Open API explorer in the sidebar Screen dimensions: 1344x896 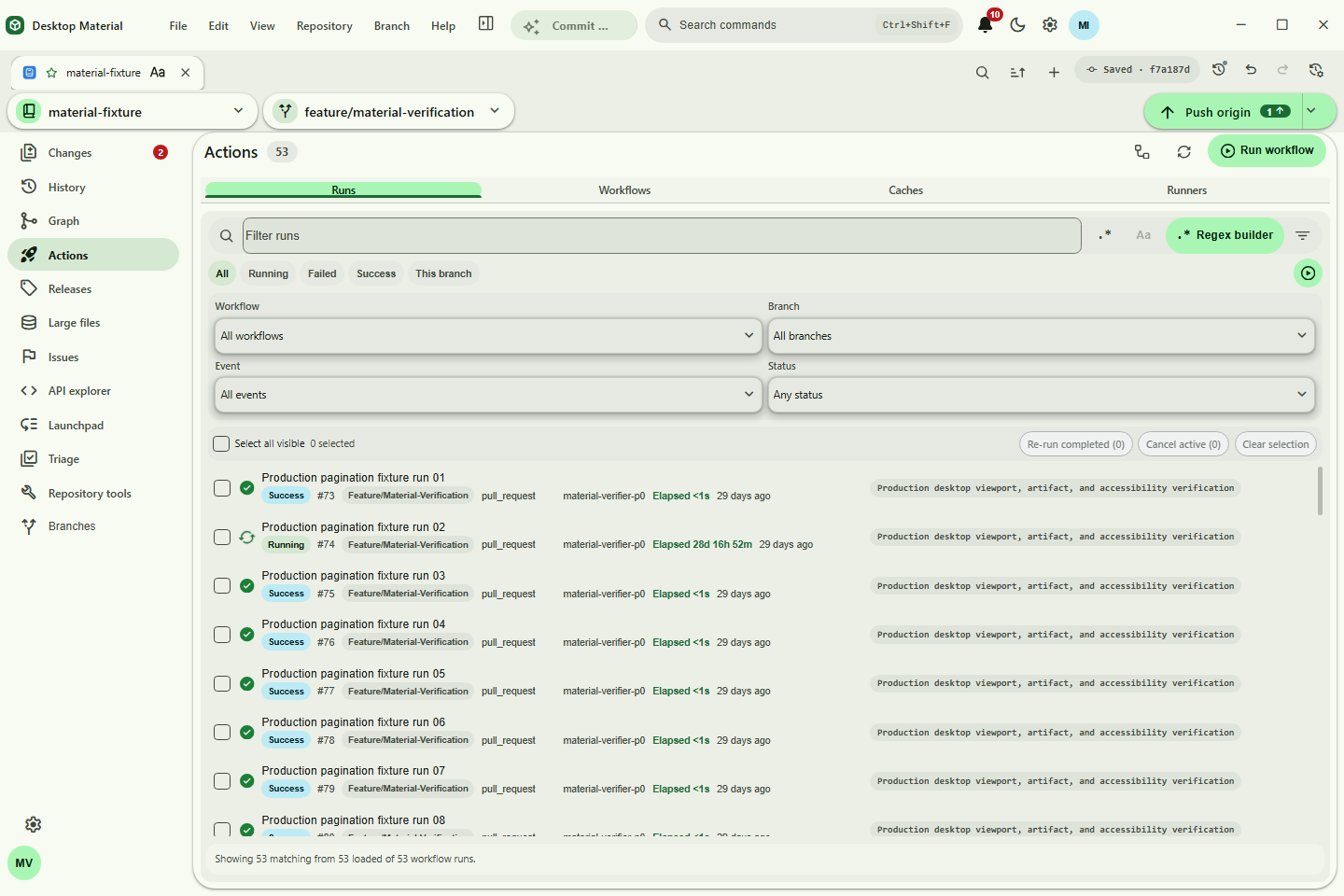tap(93, 390)
